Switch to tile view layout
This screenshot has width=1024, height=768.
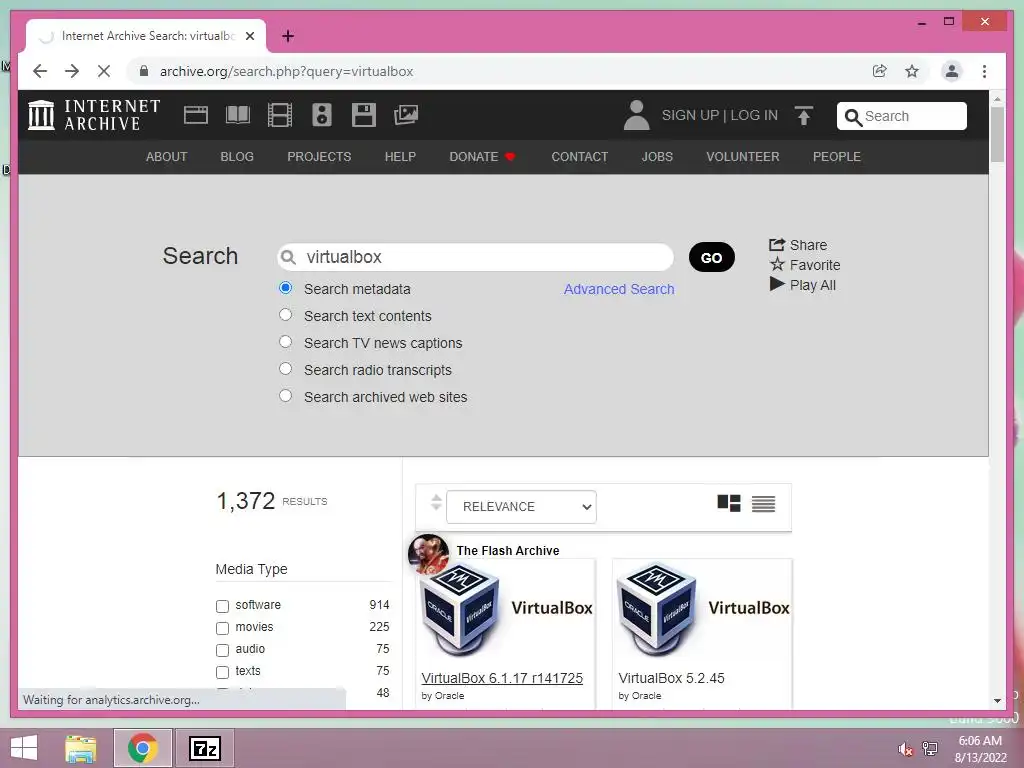click(729, 504)
